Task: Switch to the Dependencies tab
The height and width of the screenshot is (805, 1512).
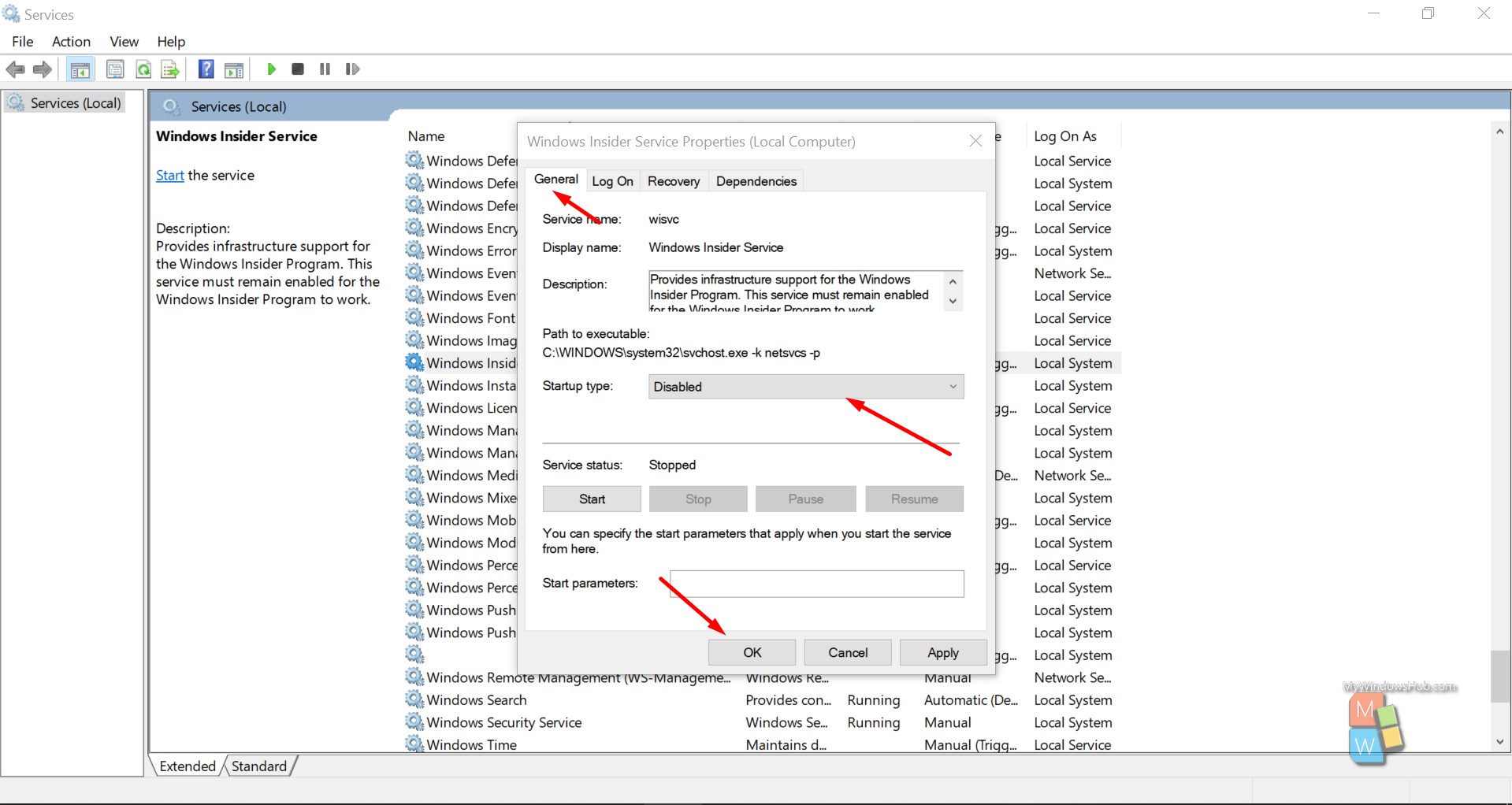Action: pos(756,181)
